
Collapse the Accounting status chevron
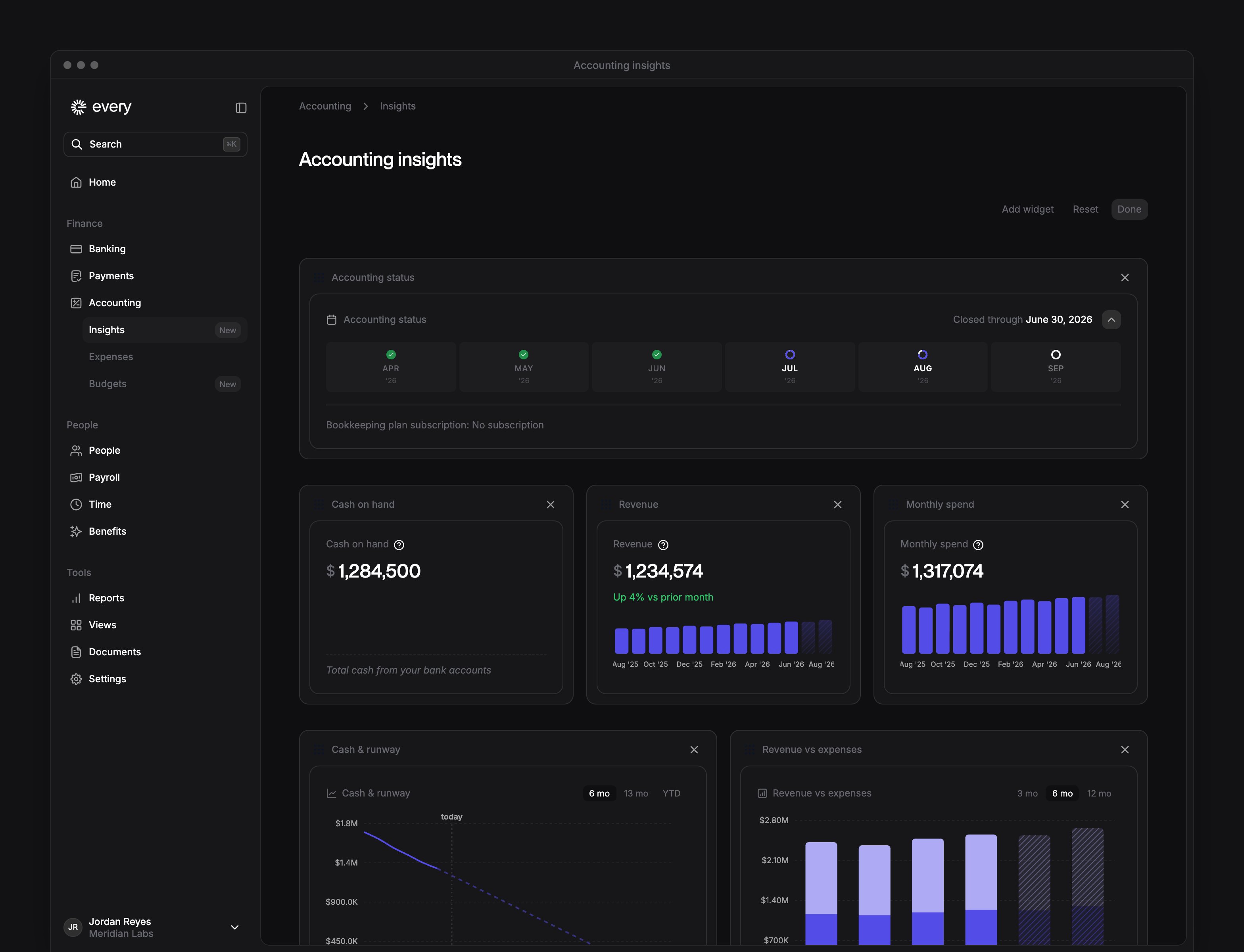coord(1112,320)
